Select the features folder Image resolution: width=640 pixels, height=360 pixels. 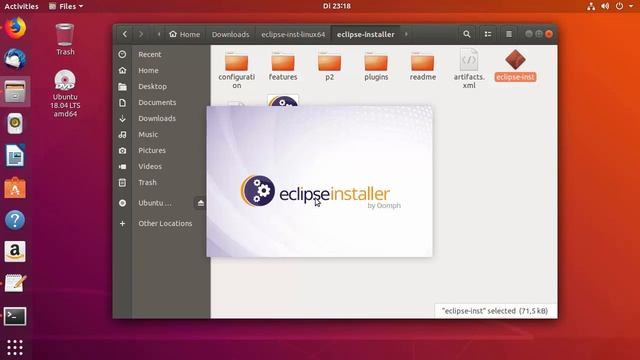[x=283, y=66]
